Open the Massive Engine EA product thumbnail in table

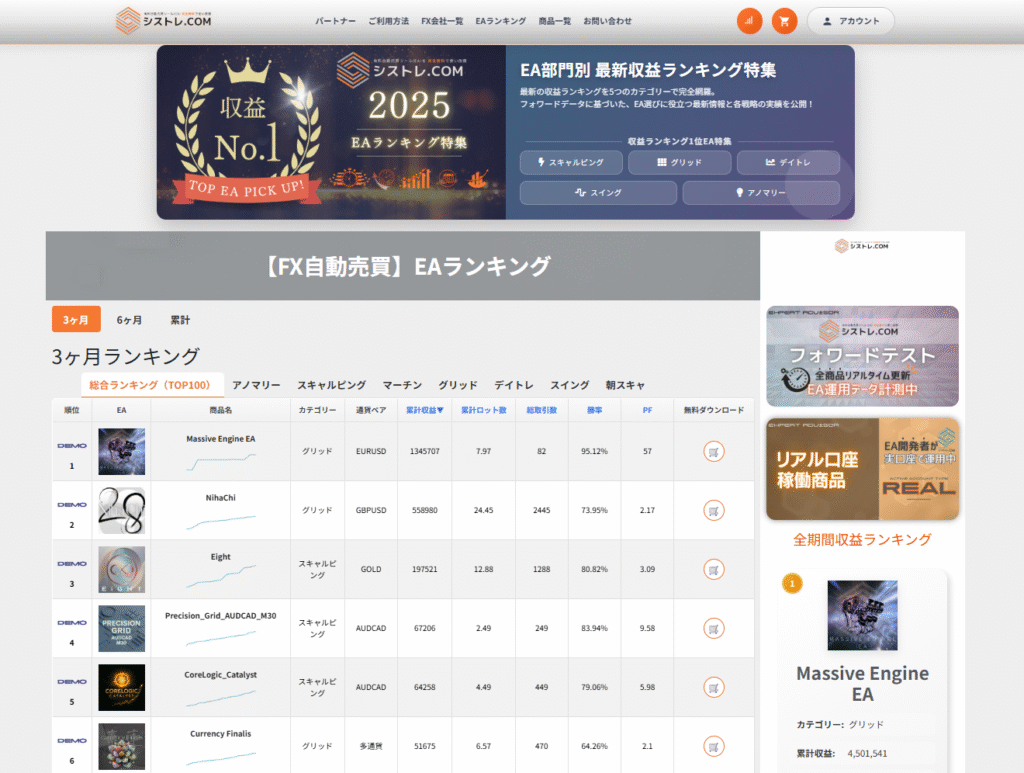pyautogui.click(x=121, y=452)
